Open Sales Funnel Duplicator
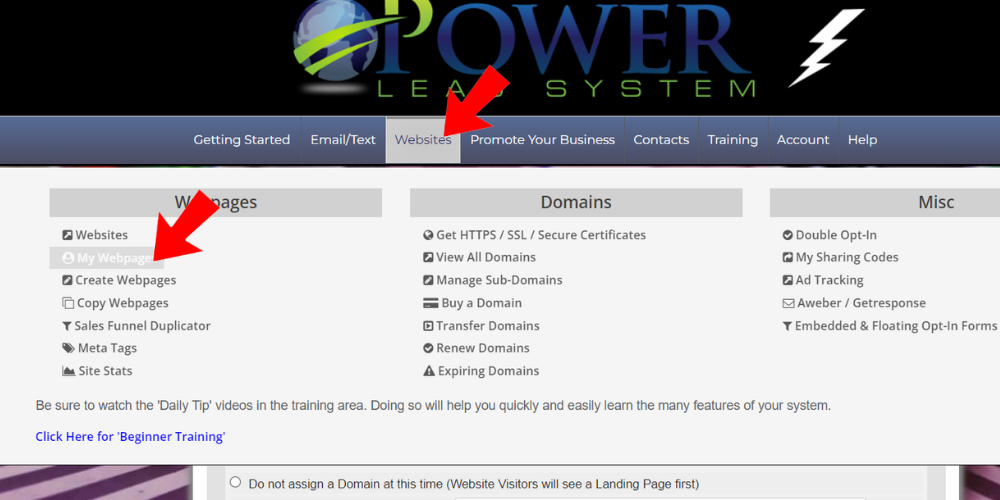This screenshot has width=1000, height=500. click(142, 326)
